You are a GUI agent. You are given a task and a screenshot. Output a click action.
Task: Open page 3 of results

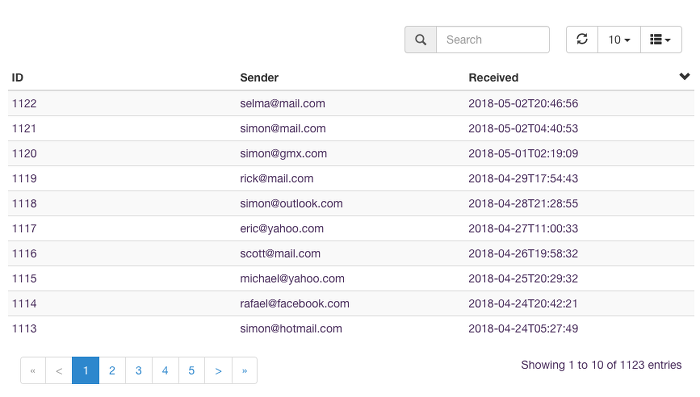(x=138, y=370)
